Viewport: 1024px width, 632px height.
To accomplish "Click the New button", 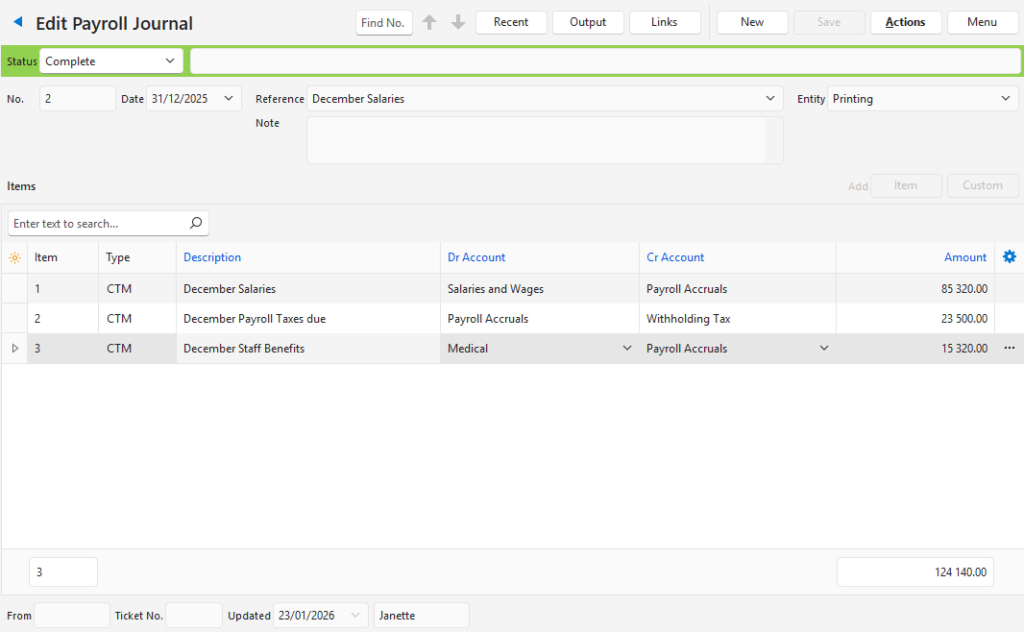I will tap(752, 22).
